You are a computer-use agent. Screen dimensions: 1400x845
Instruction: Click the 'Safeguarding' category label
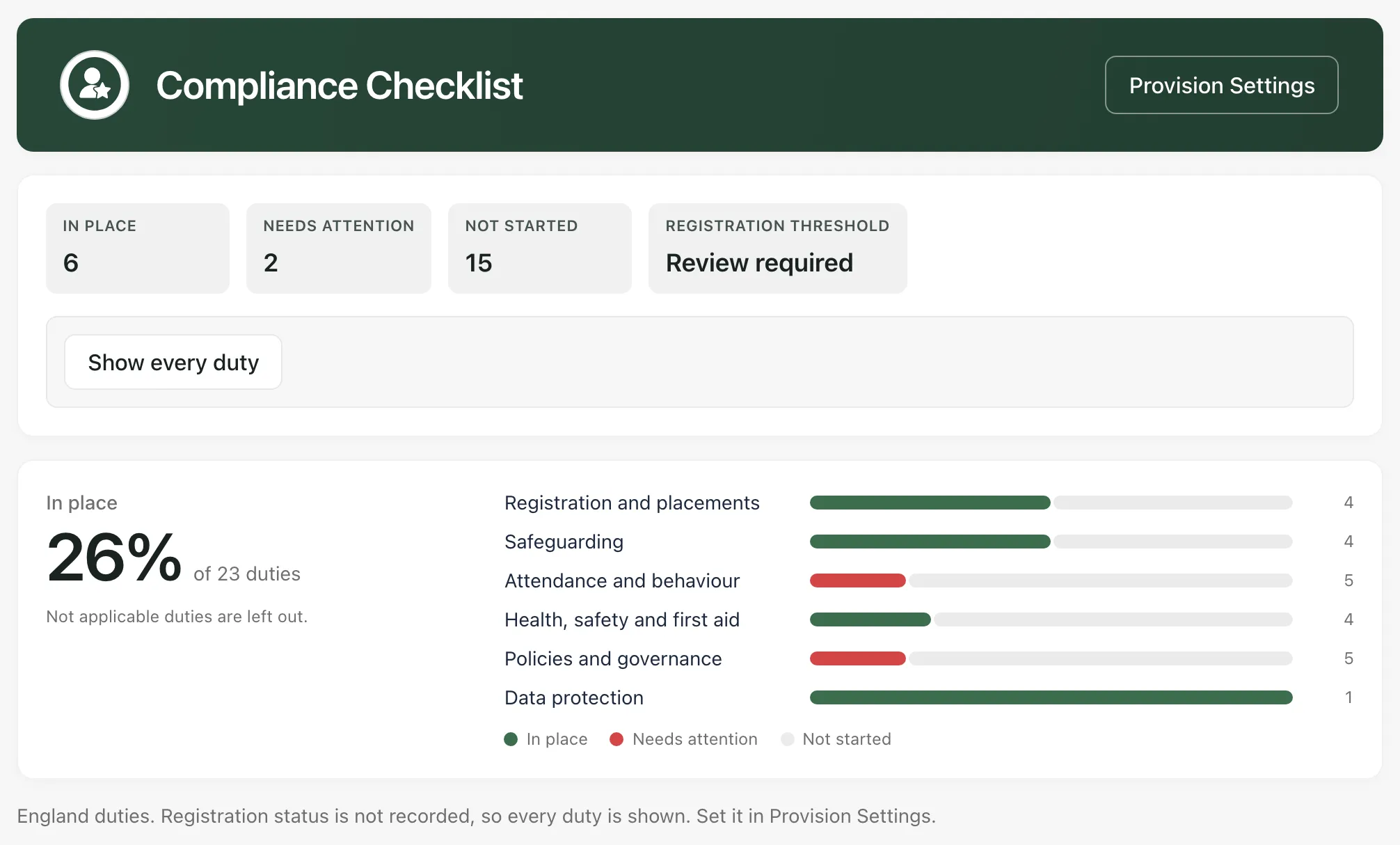tap(564, 542)
